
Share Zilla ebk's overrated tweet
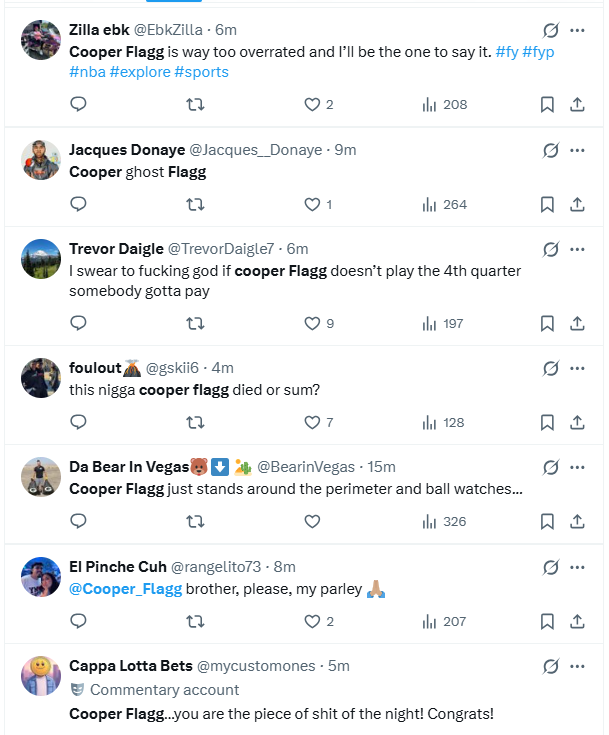577,104
